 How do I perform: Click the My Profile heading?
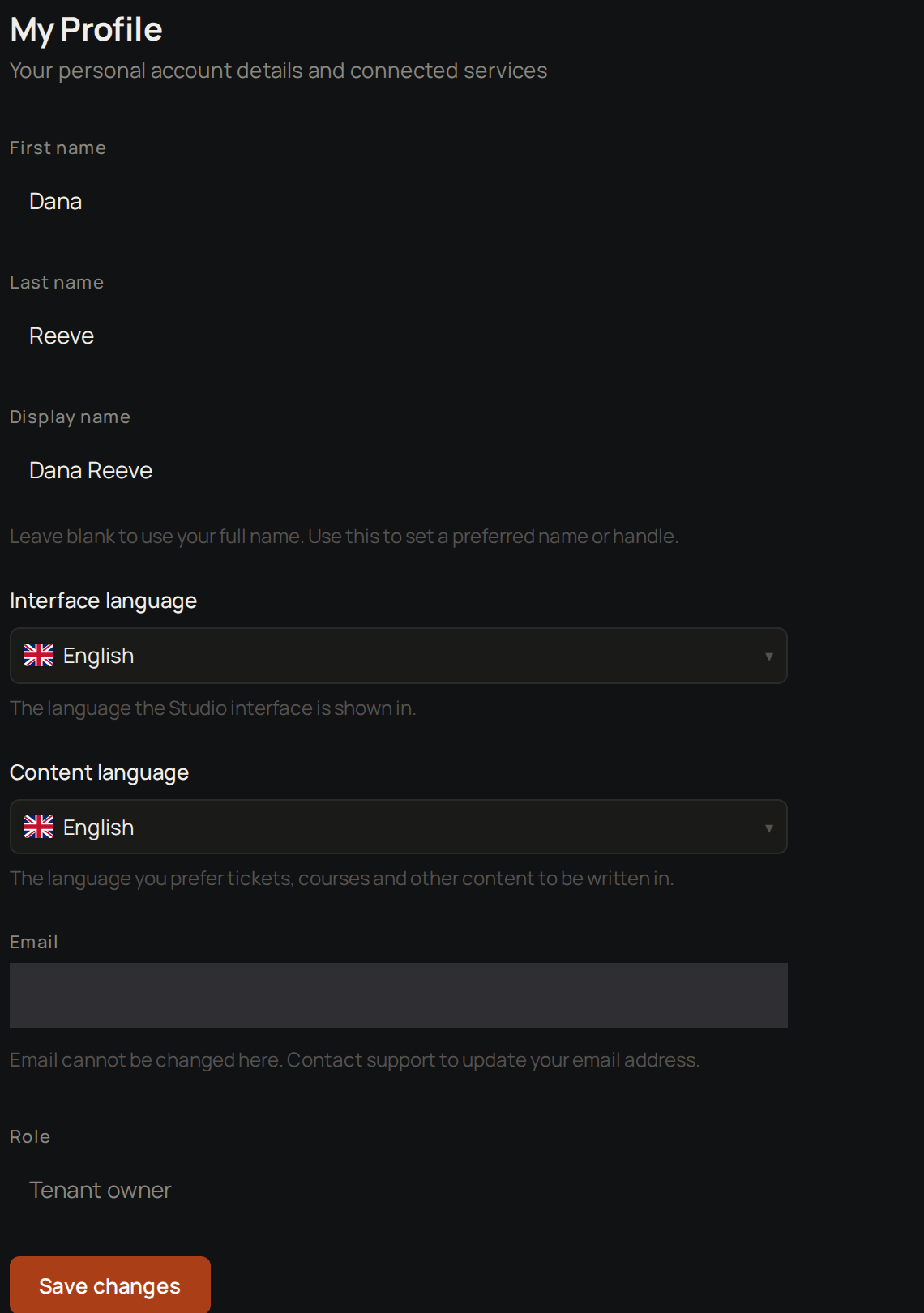86,30
